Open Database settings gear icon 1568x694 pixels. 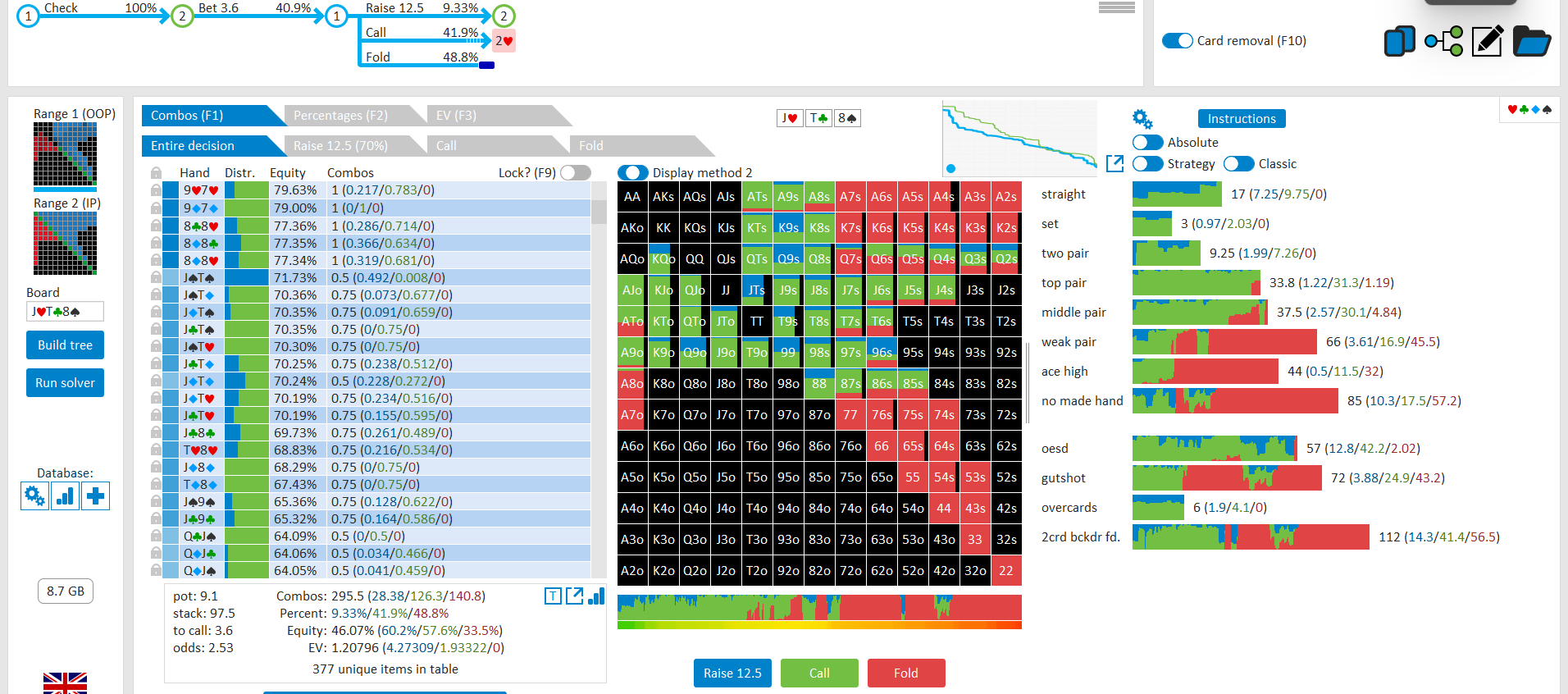coord(34,495)
